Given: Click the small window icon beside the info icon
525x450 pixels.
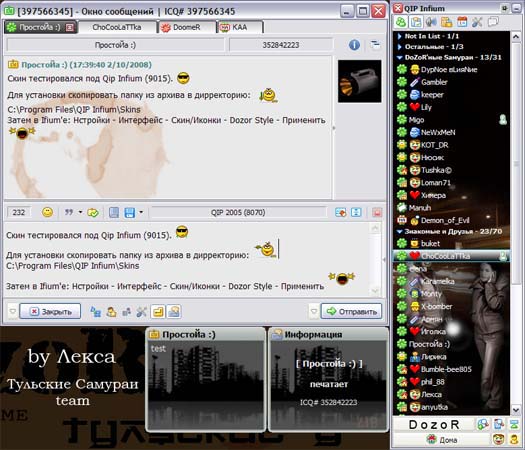Looking at the screenshot, I should click(x=375, y=44).
